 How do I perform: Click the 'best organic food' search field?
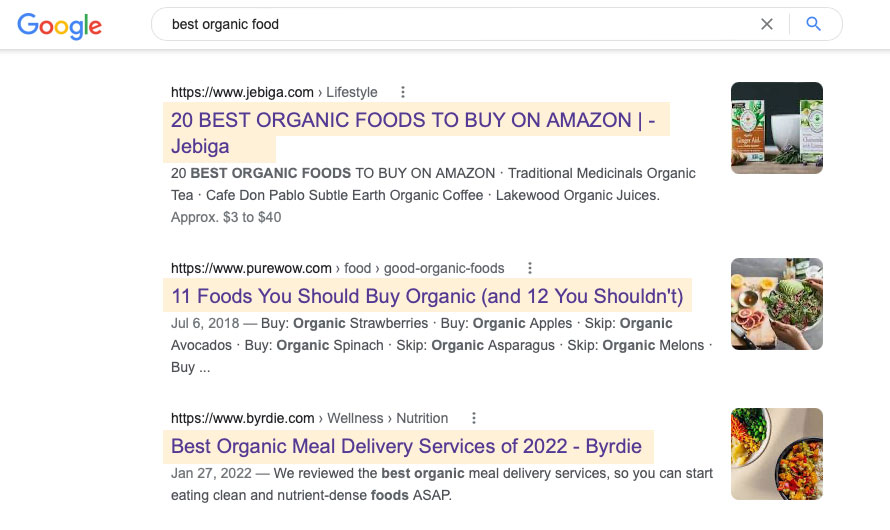450,24
